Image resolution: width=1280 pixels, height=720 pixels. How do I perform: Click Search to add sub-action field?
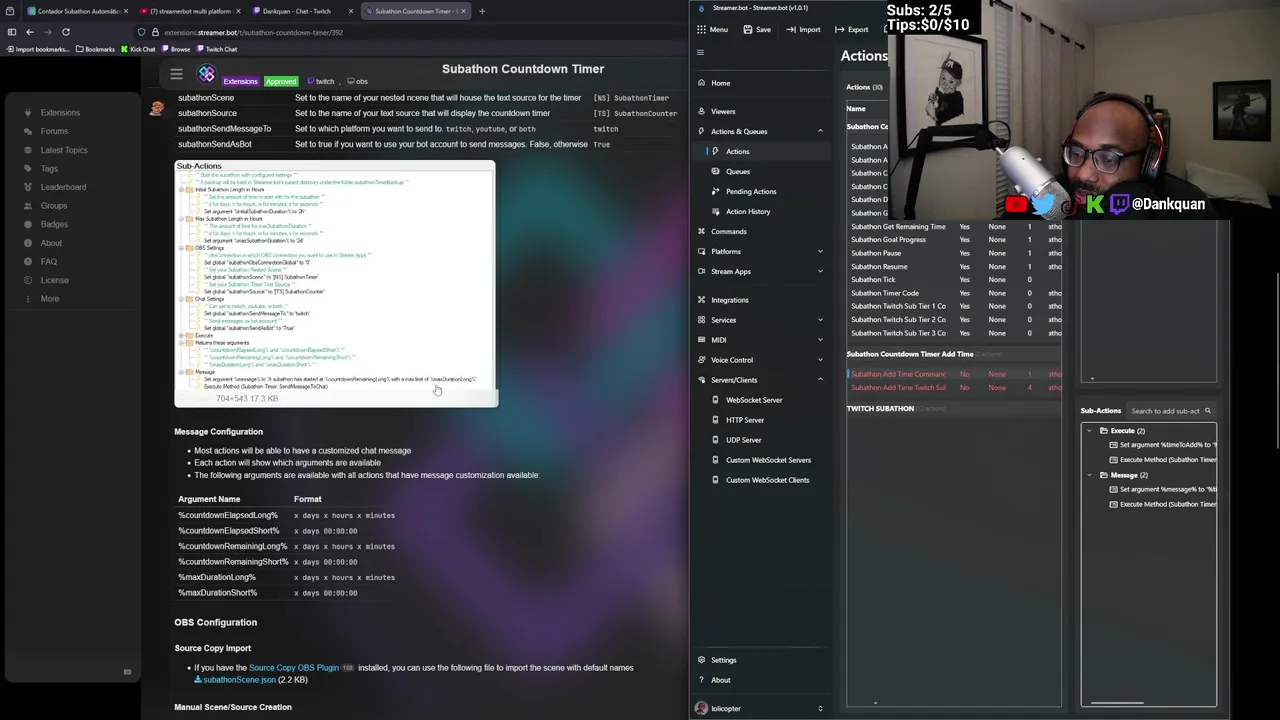click(x=1170, y=411)
